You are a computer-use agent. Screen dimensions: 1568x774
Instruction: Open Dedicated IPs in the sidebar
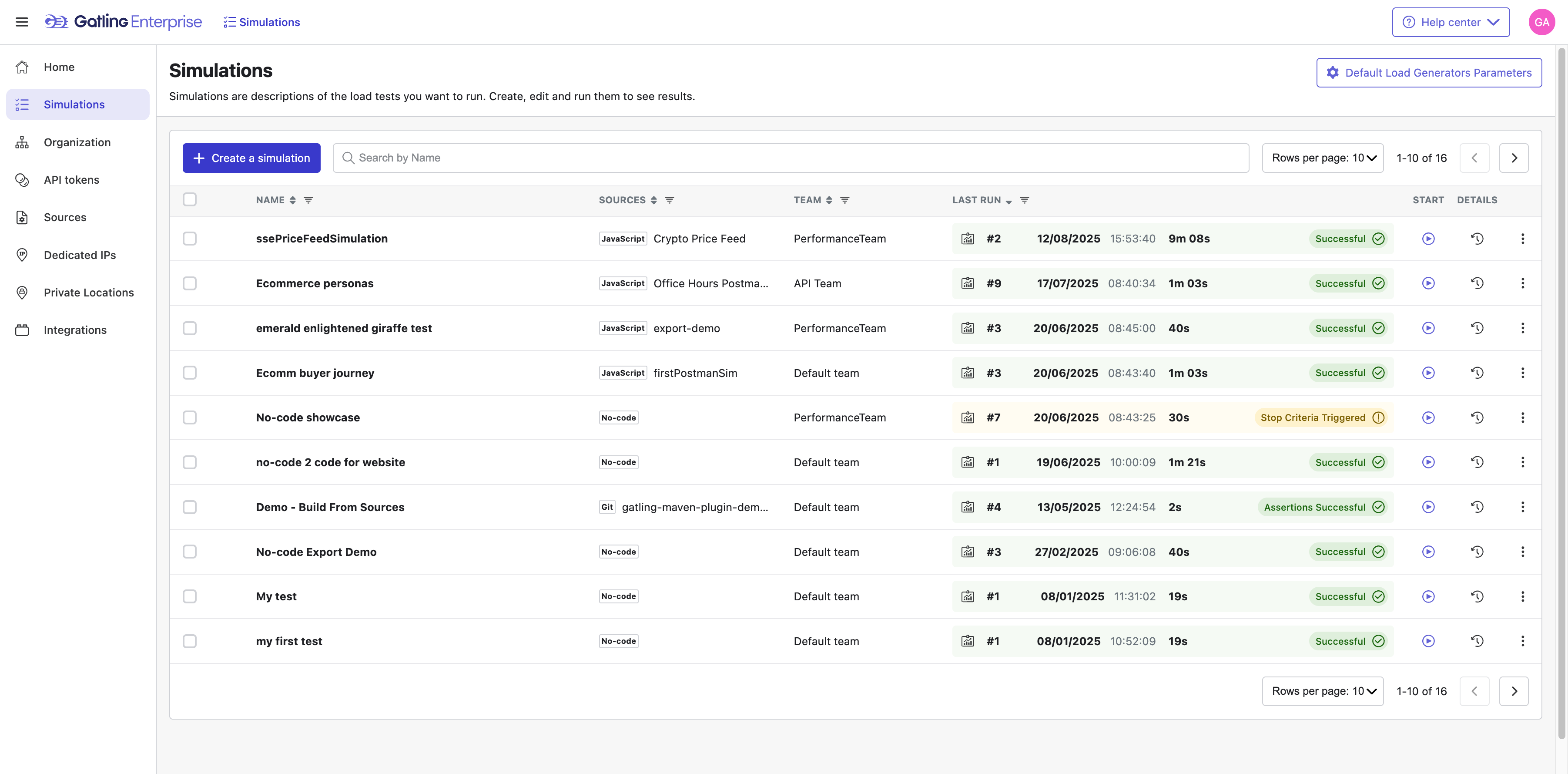click(x=78, y=255)
